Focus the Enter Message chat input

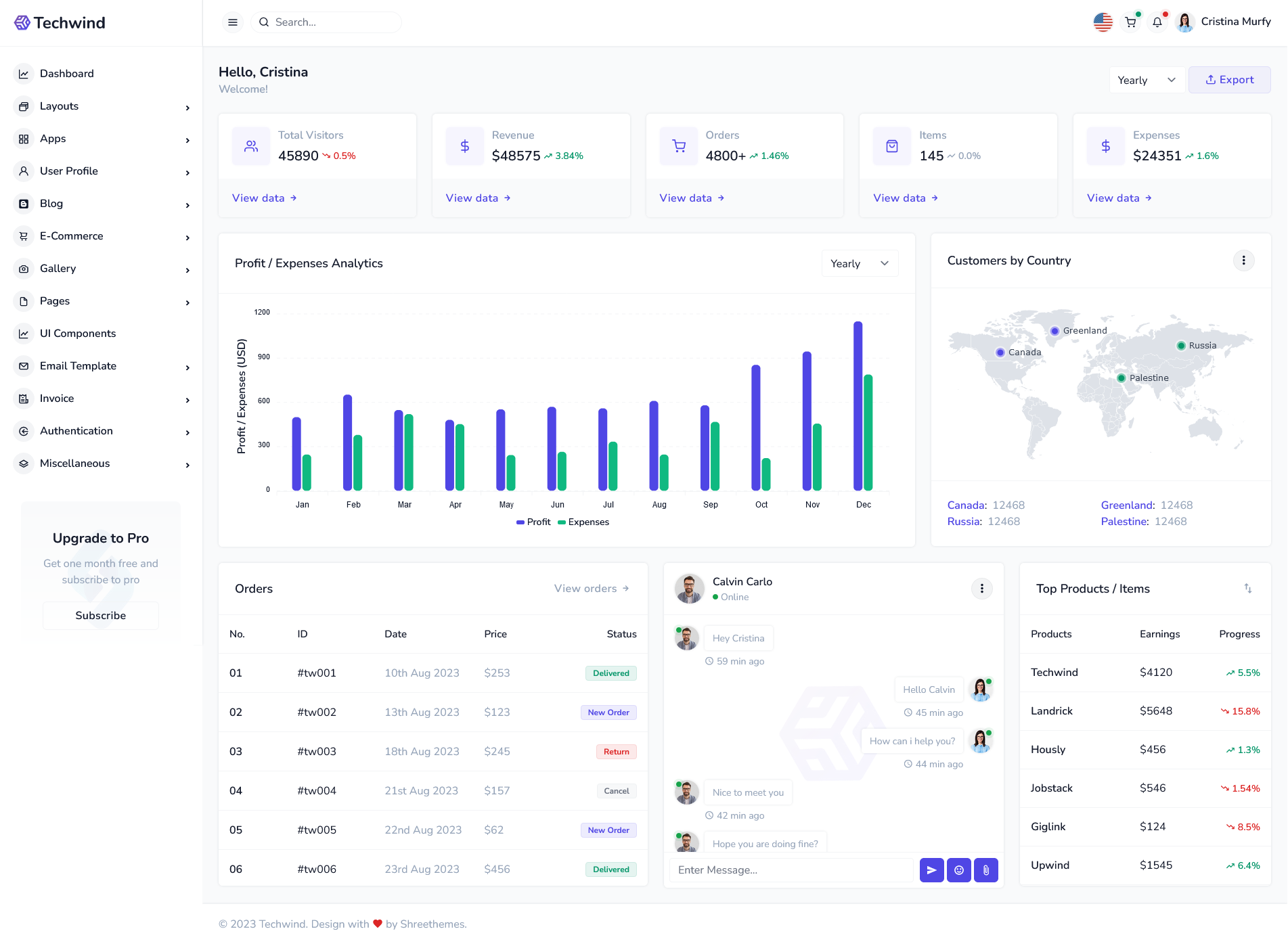point(791,870)
